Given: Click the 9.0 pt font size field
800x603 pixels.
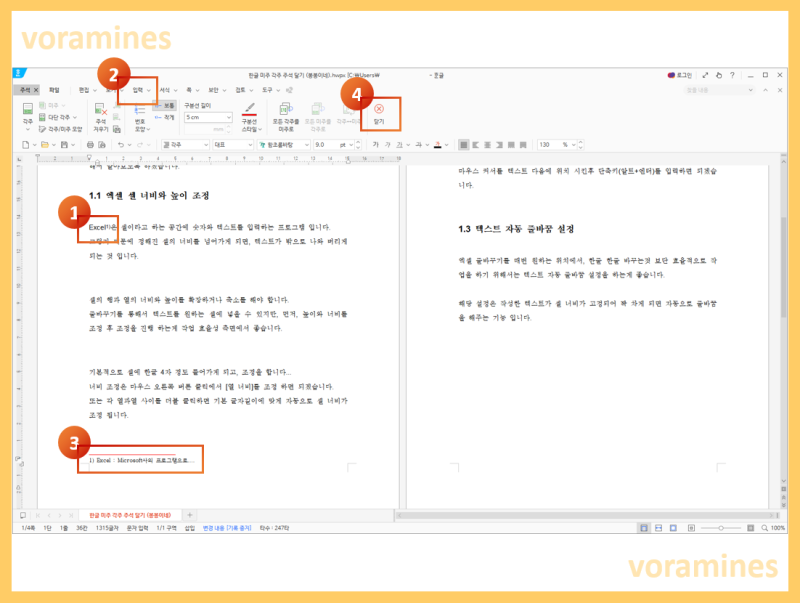Looking at the screenshot, I should pyautogui.click(x=330, y=145).
